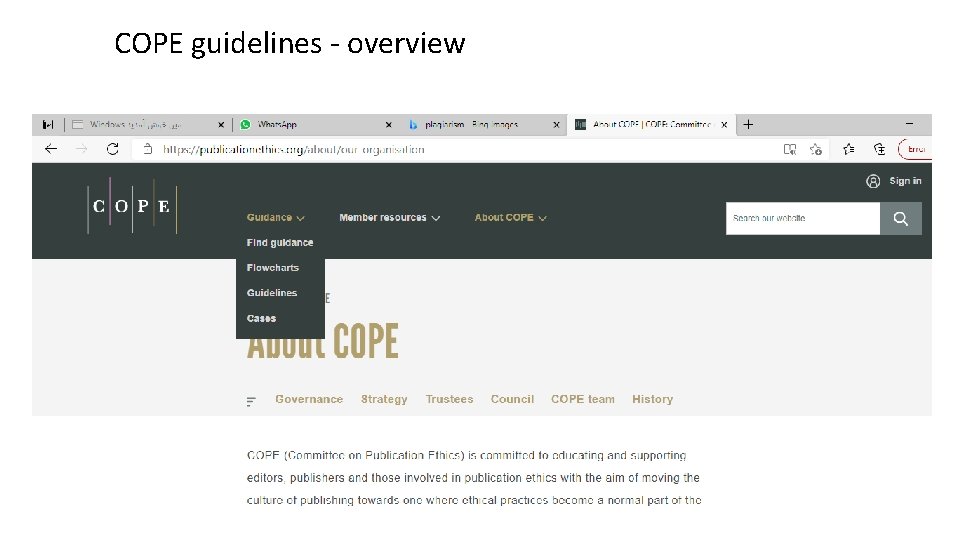Open the read aloud icon in address bar
Viewport: 960px width, 540px height.
(790, 149)
